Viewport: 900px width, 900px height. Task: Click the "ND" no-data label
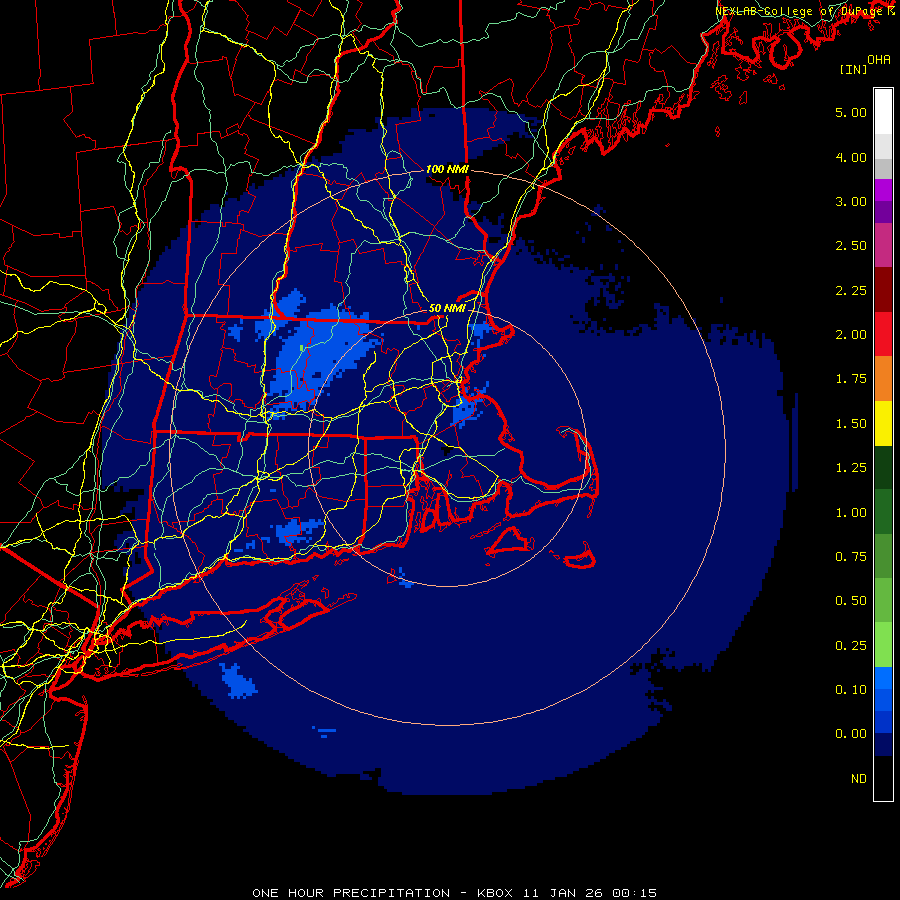click(x=859, y=779)
